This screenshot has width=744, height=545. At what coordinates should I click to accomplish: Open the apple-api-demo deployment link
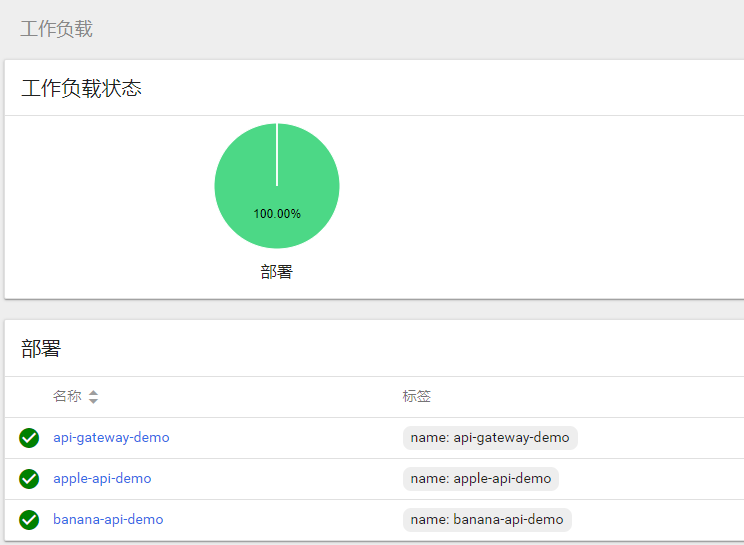[102, 478]
